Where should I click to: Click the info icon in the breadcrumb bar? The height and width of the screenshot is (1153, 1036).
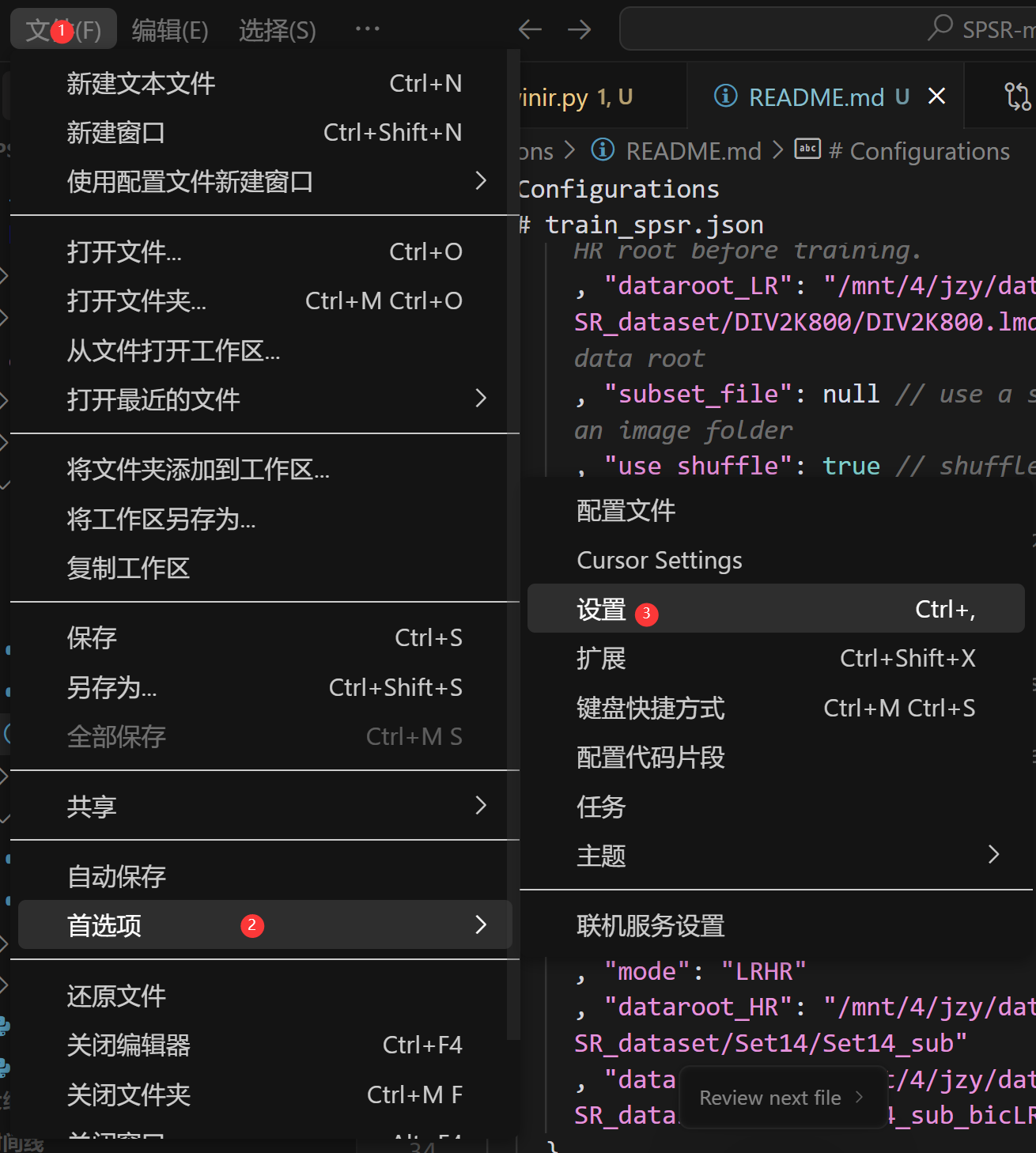coord(602,150)
